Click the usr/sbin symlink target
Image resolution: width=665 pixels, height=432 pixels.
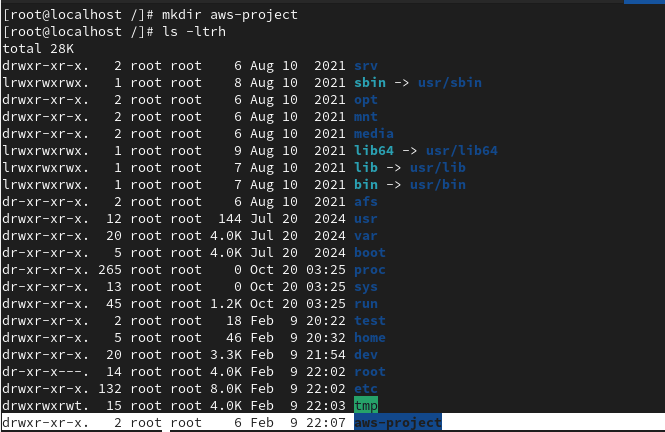(x=450, y=83)
